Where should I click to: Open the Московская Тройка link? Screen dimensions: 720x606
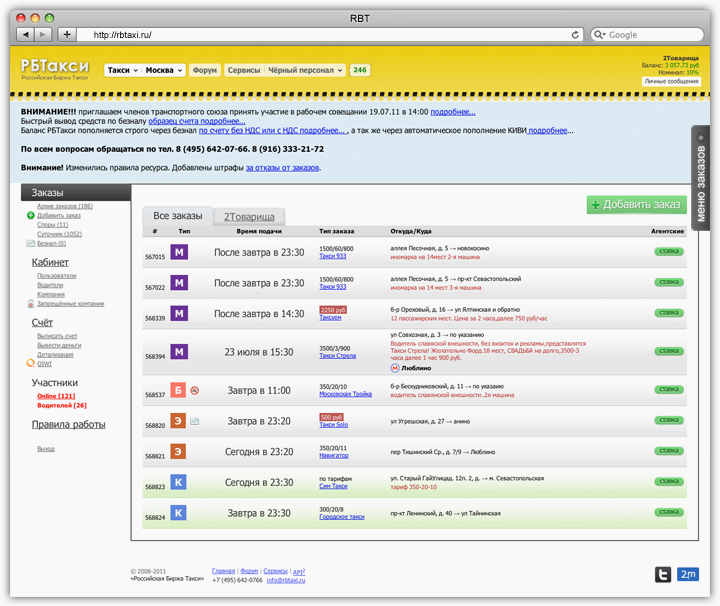coord(345,394)
